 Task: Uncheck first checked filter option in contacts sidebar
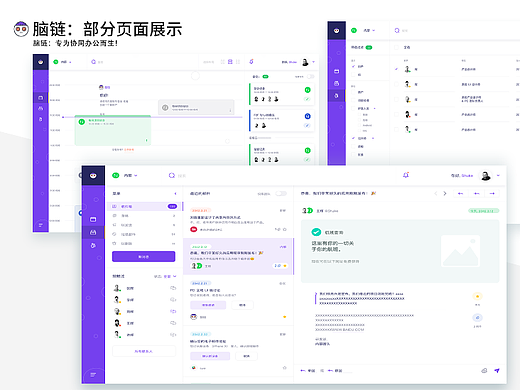pos(353,66)
